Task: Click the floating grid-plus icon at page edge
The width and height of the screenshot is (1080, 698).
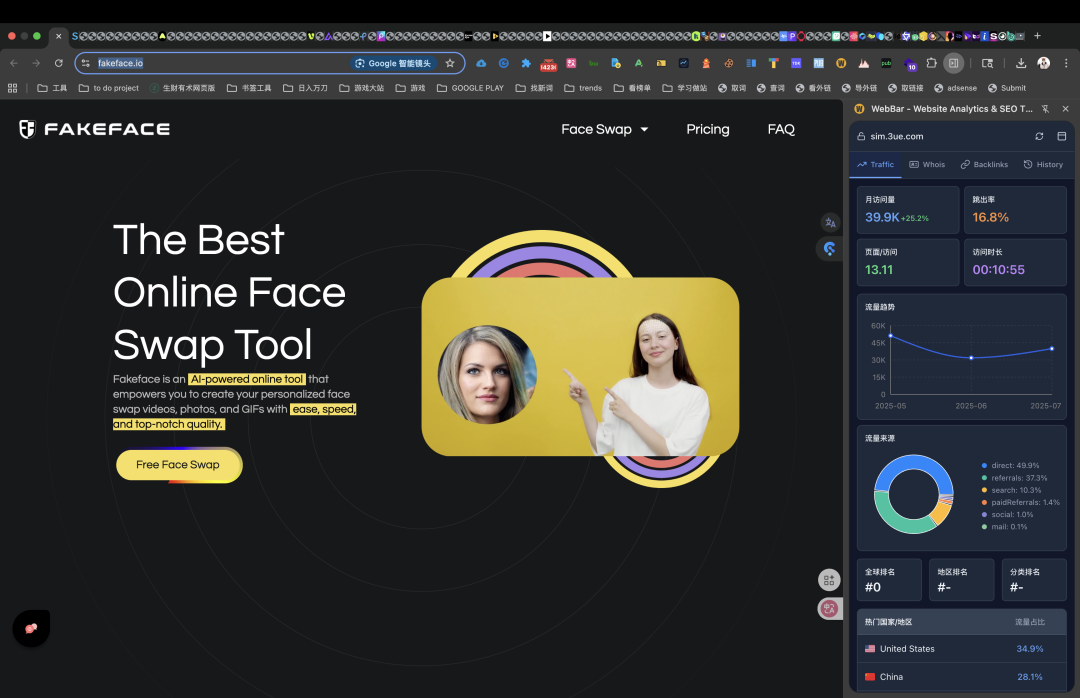Action: tap(829, 580)
